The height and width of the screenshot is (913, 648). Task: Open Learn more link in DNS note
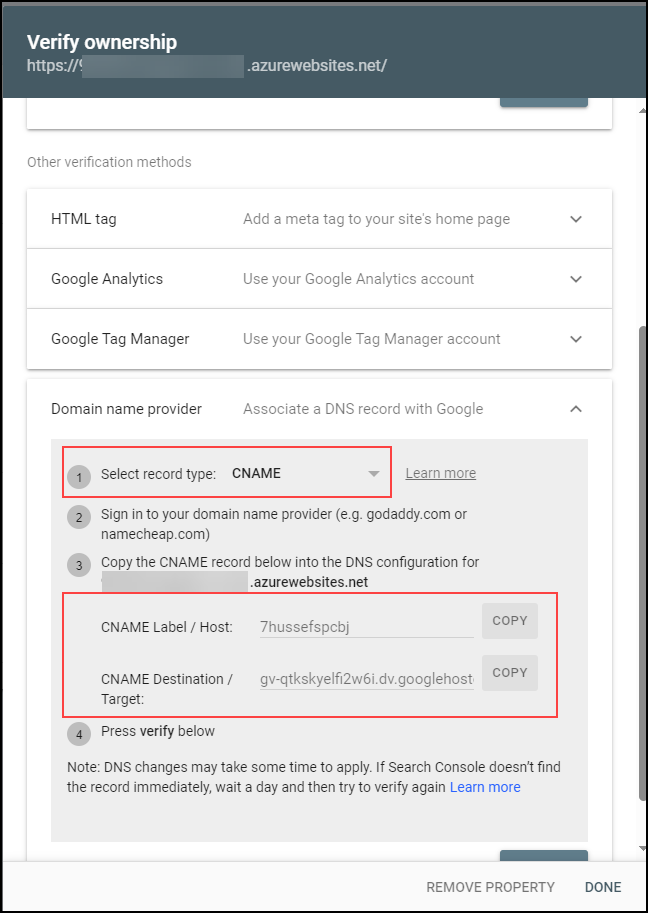coord(485,787)
